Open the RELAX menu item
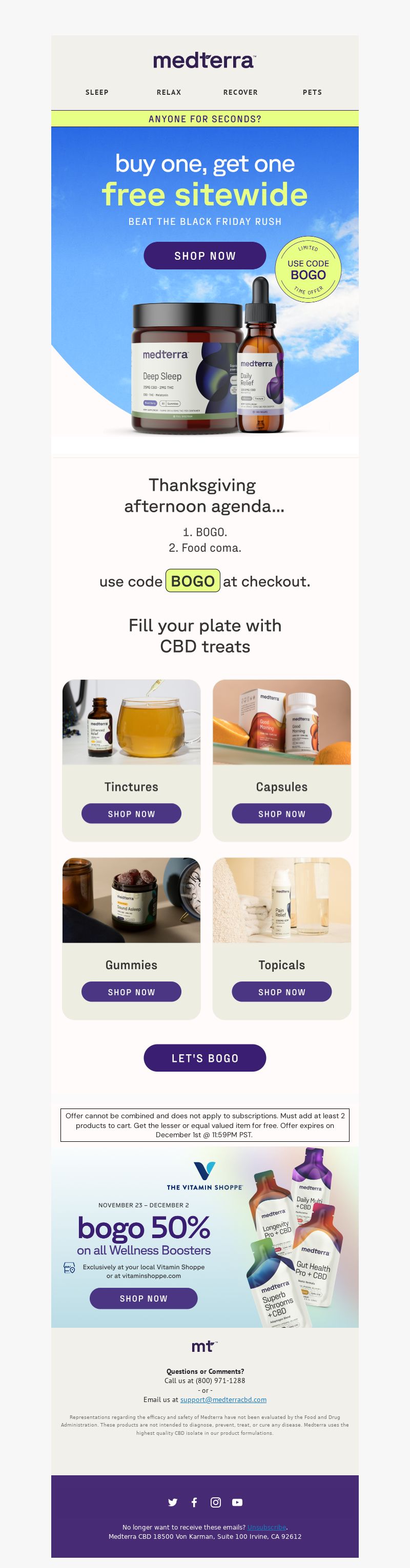The image size is (410, 1568). click(x=169, y=93)
